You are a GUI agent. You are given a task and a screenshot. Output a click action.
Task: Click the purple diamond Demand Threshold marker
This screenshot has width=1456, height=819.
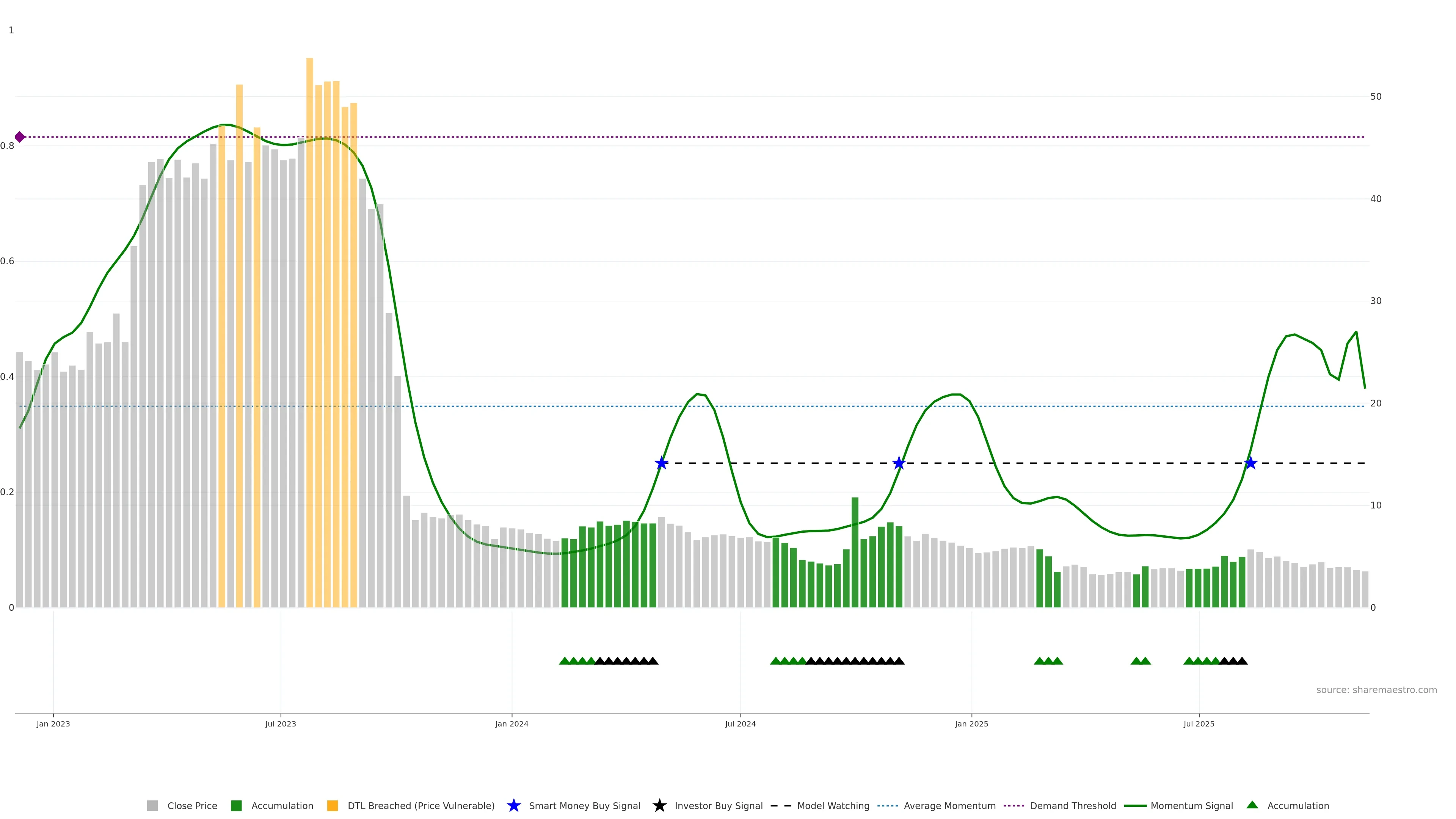tap(20, 137)
